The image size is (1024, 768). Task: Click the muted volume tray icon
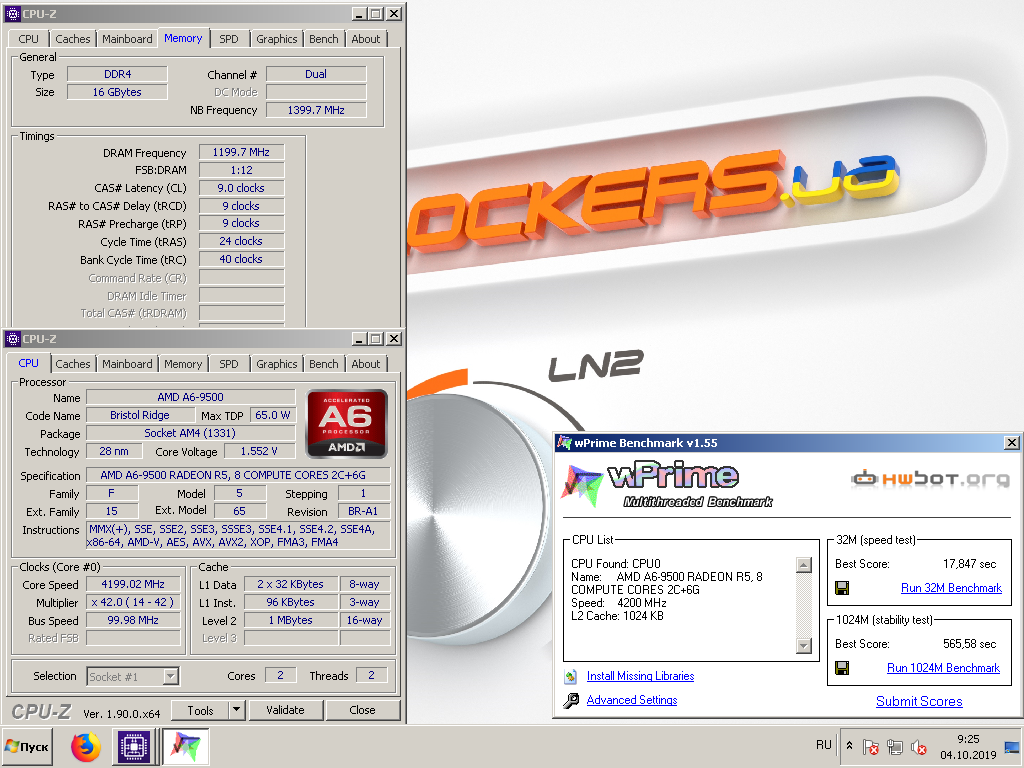pyautogui.click(x=919, y=746)
